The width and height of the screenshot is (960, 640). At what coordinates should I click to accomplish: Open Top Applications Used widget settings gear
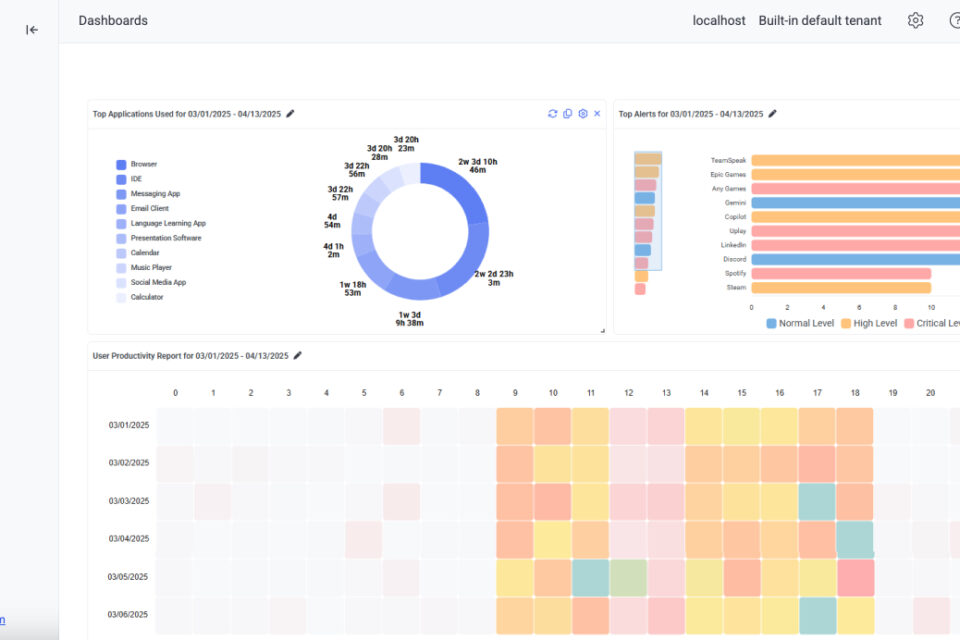pyautogui.click(x=582, y=114)
